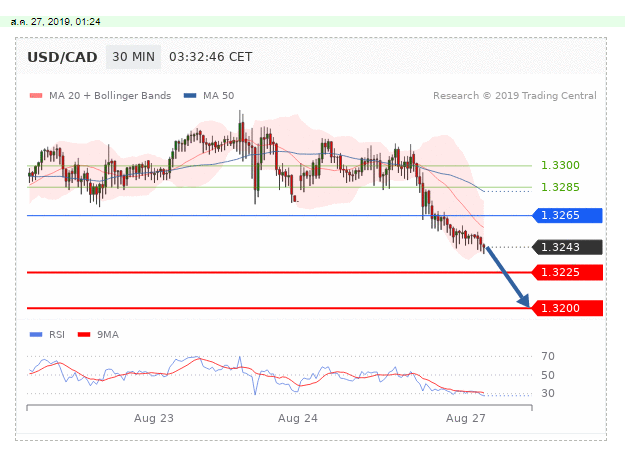This screenshot has height=460, width=625.
Task: Click the blue MA 50 legend swatch
Action: click(x=190, y=96)
